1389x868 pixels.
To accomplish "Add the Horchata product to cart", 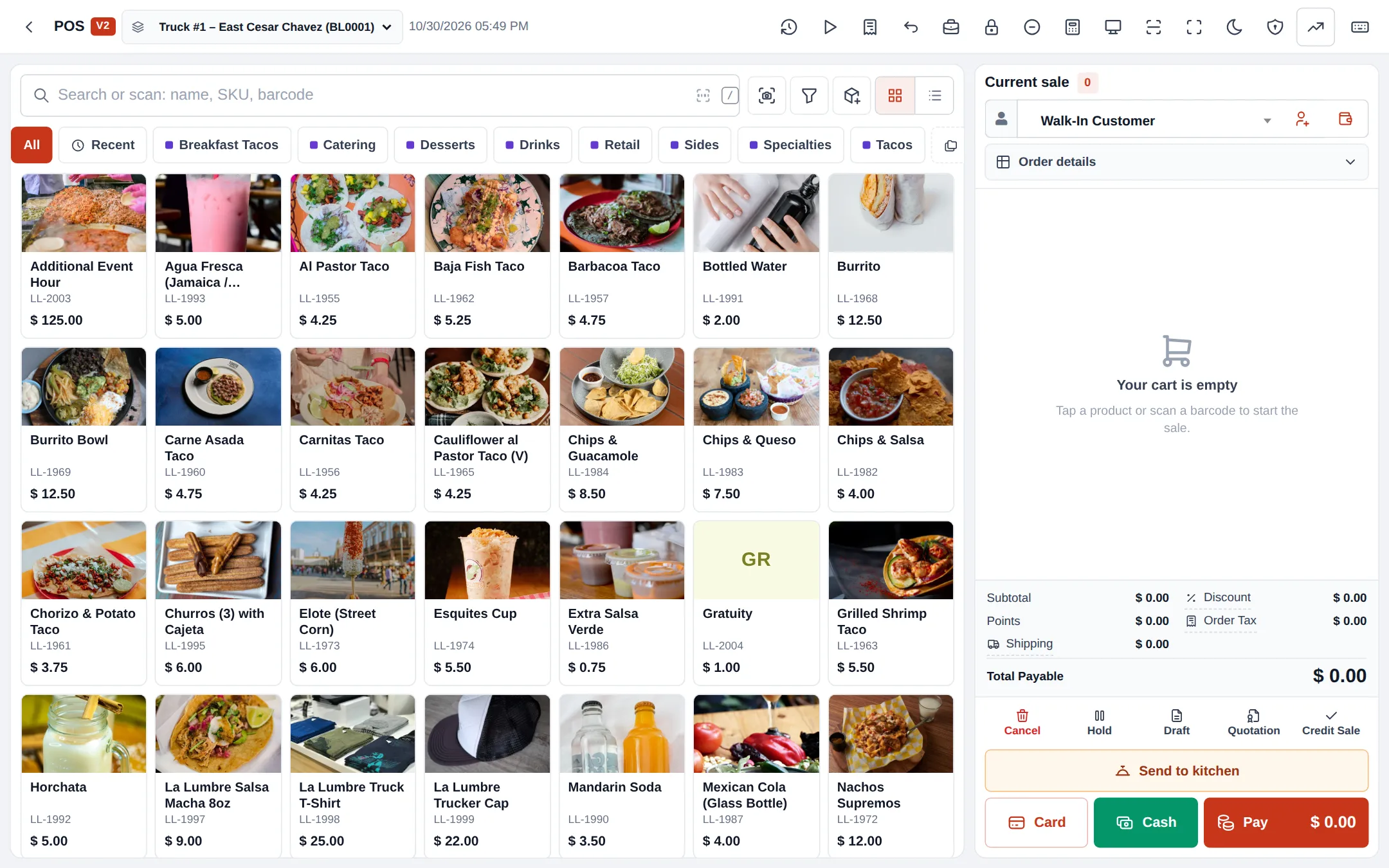I will coord(84,775).
